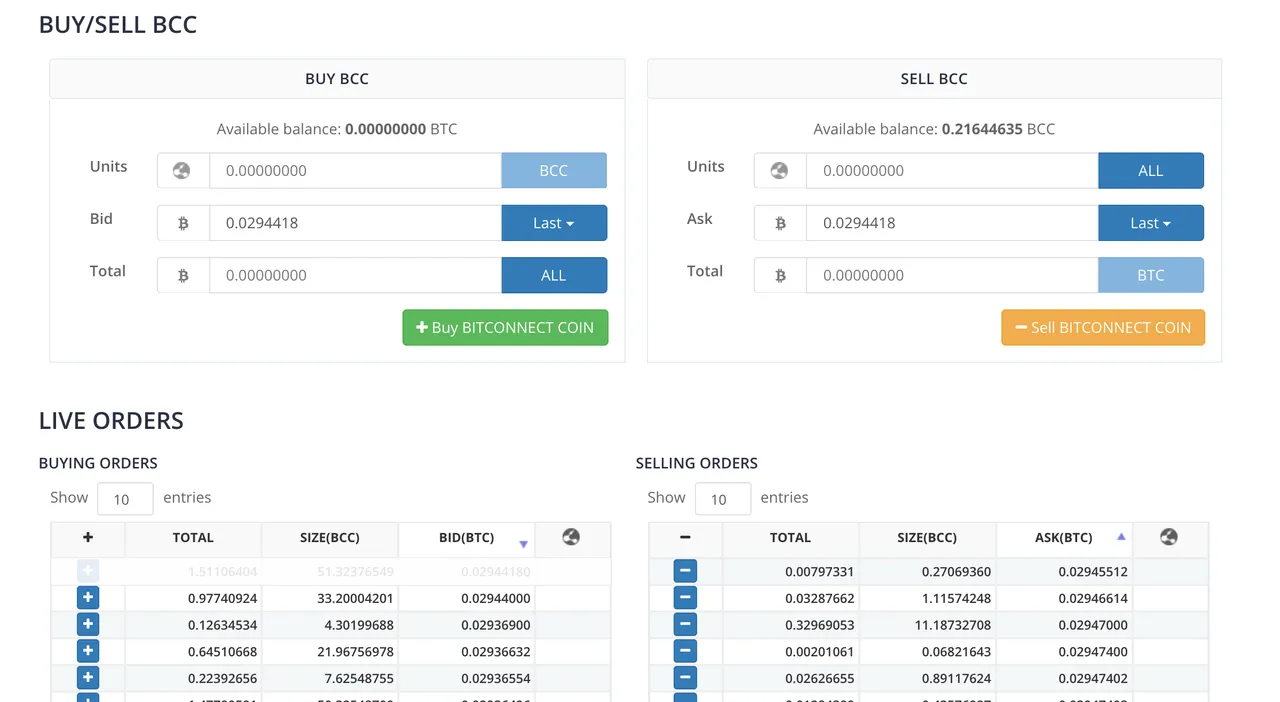Image resolution: width=1280 pixels, height=702 pixels.
Task: Click plus icon for bid 0.02944000 row
Action: pyautogui.click(x=88, y=598)
